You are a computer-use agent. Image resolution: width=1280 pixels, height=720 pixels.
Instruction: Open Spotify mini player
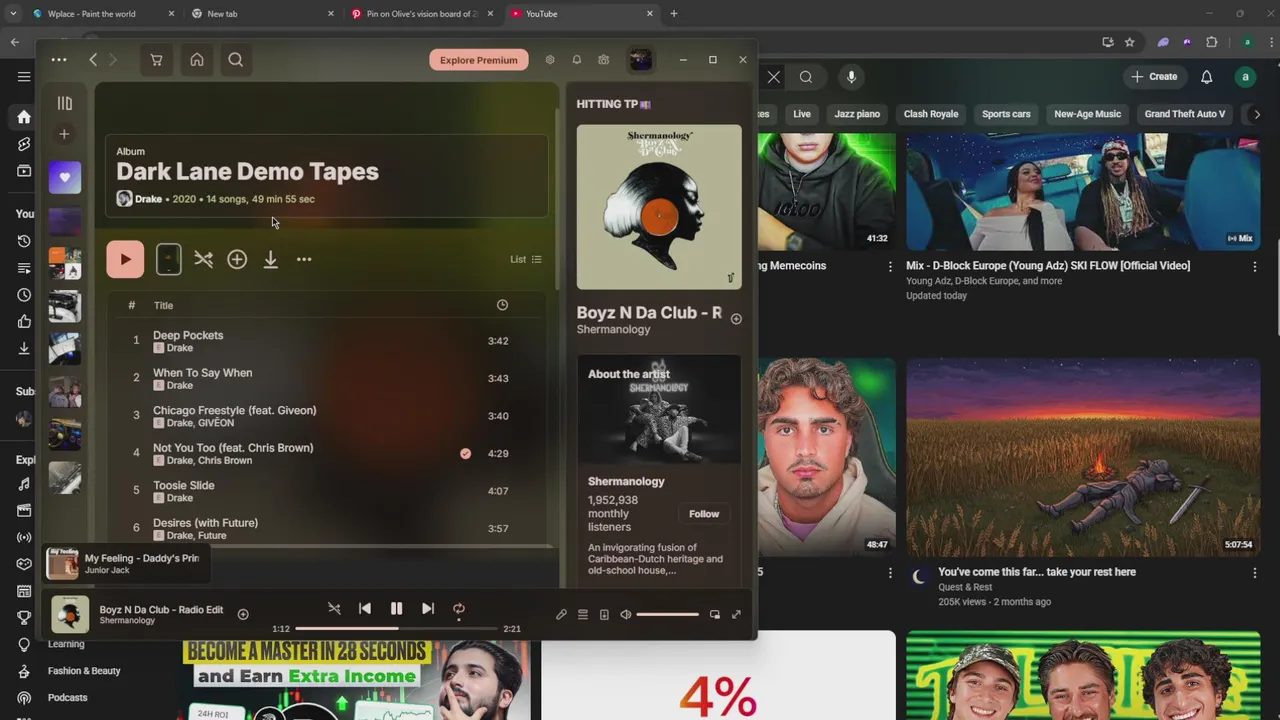[715, 615]
